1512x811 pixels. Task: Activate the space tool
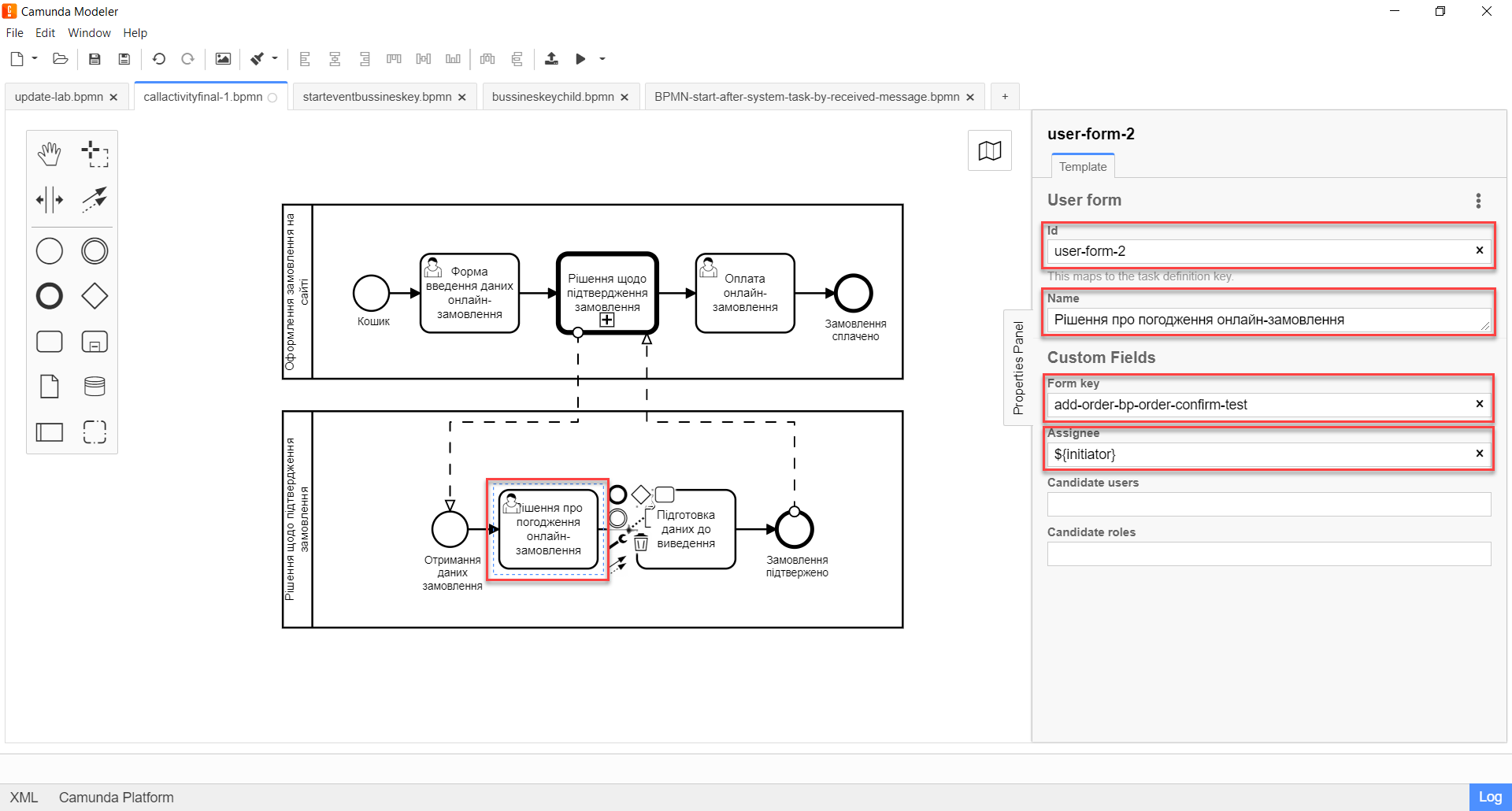coord(50,199)
